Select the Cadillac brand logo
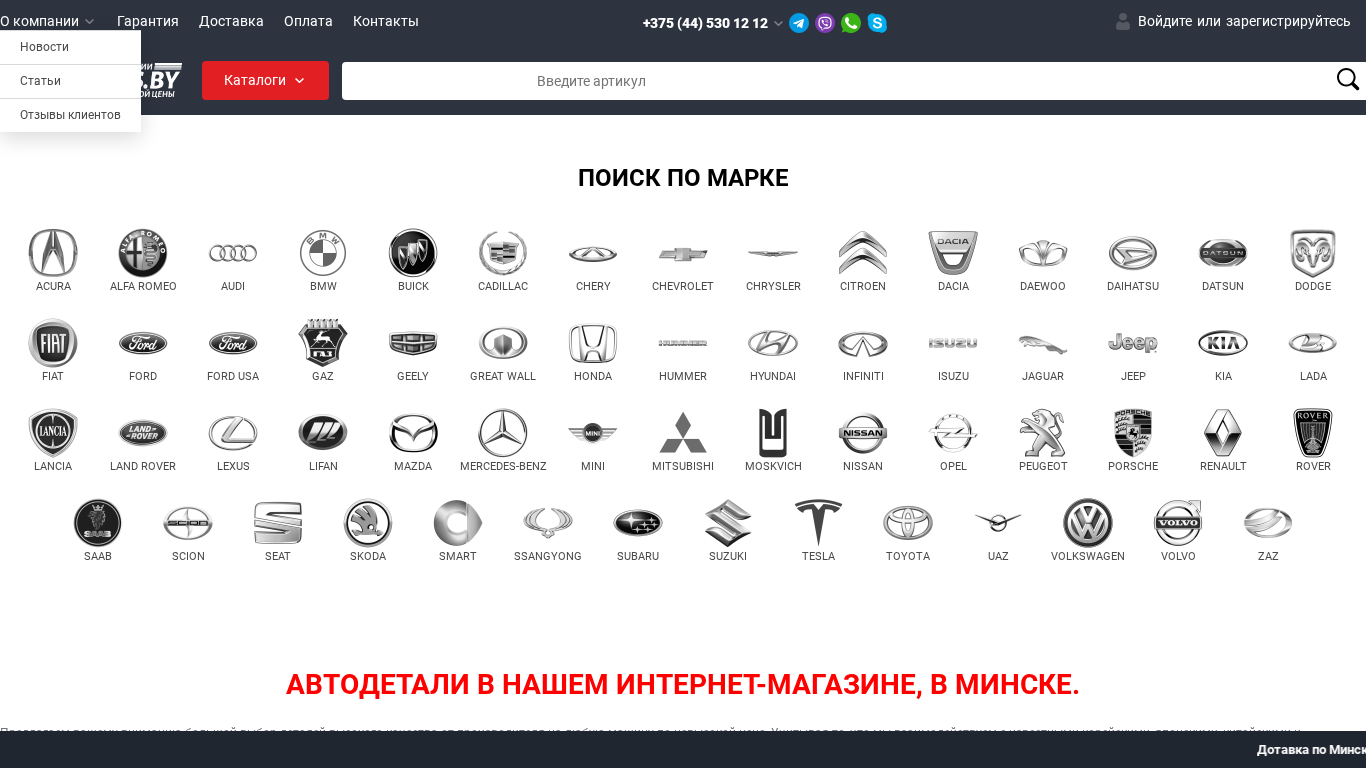Image resolution: width=1366 pixels, height=768 pixels. coord(503,253)
